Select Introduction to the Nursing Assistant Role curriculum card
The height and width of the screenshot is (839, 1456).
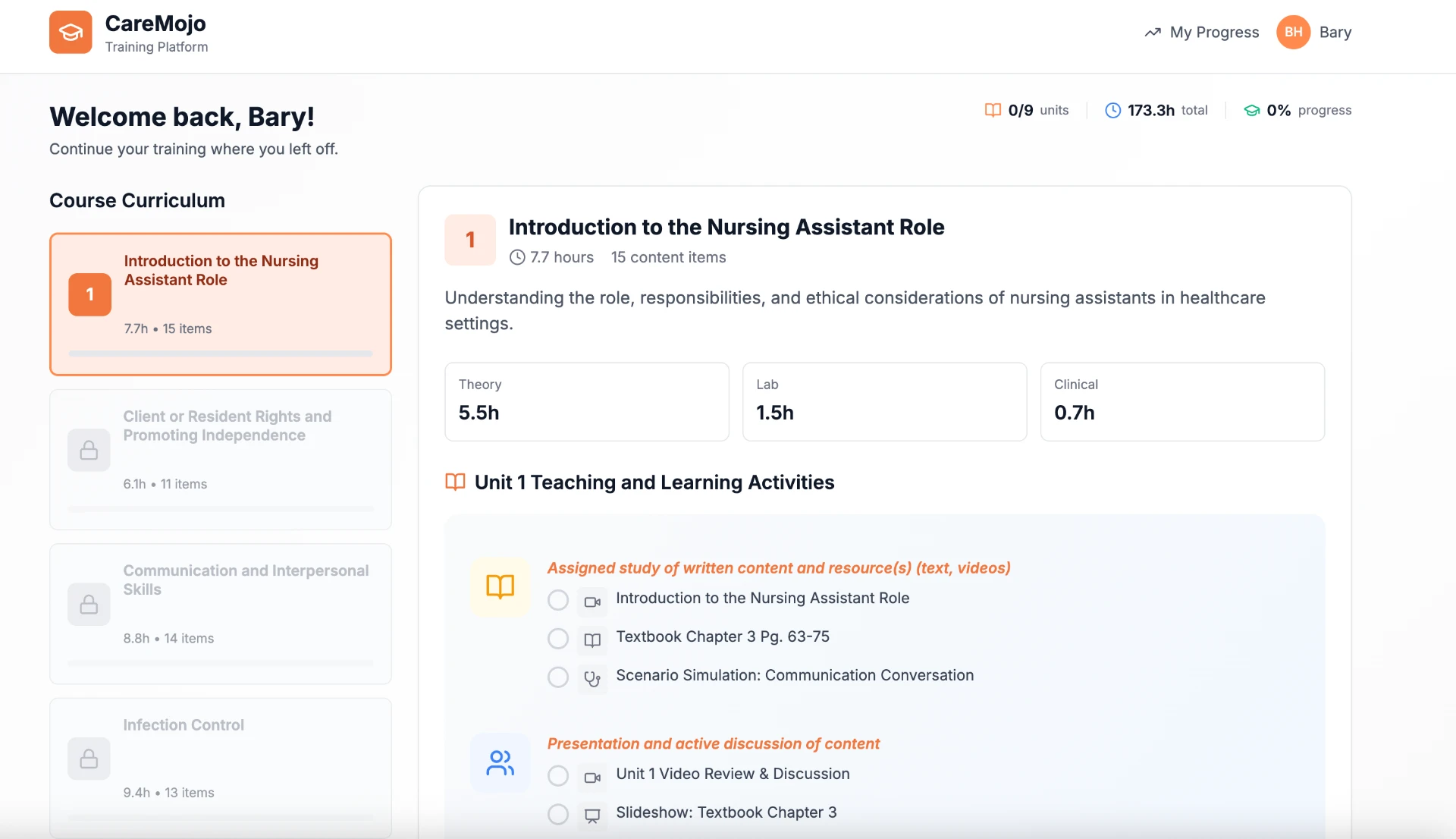221,304
